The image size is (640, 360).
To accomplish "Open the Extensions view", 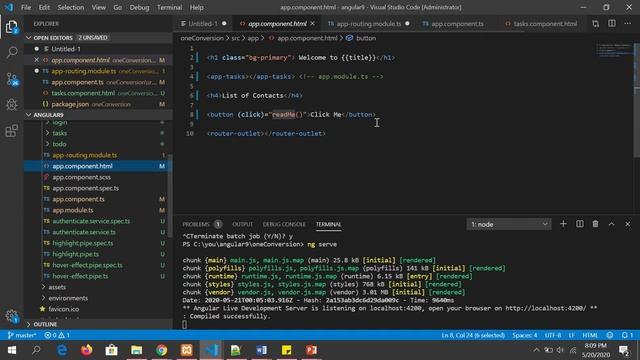I will tap(12, 131).
